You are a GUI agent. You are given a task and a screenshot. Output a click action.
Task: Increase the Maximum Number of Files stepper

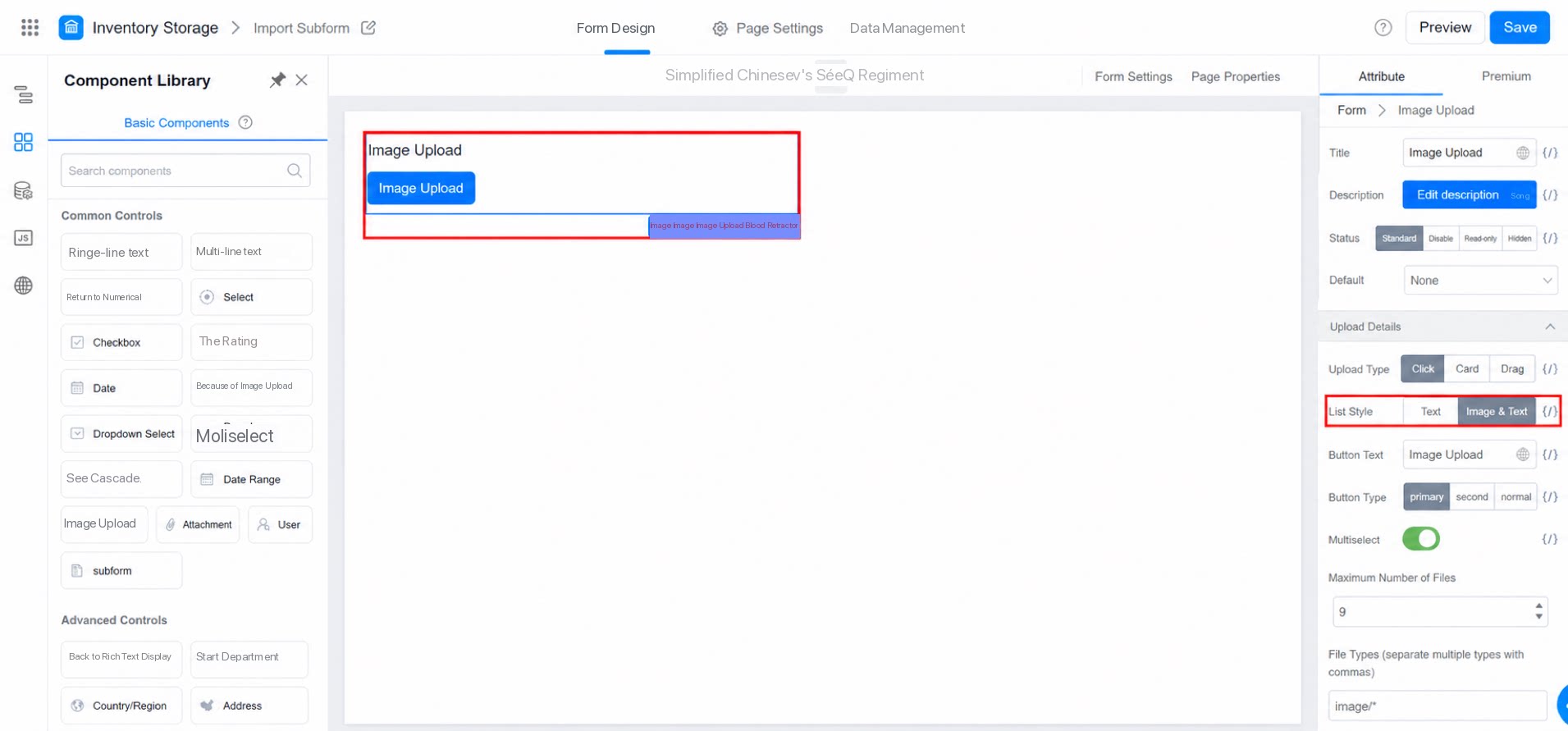coord(1538,606)
